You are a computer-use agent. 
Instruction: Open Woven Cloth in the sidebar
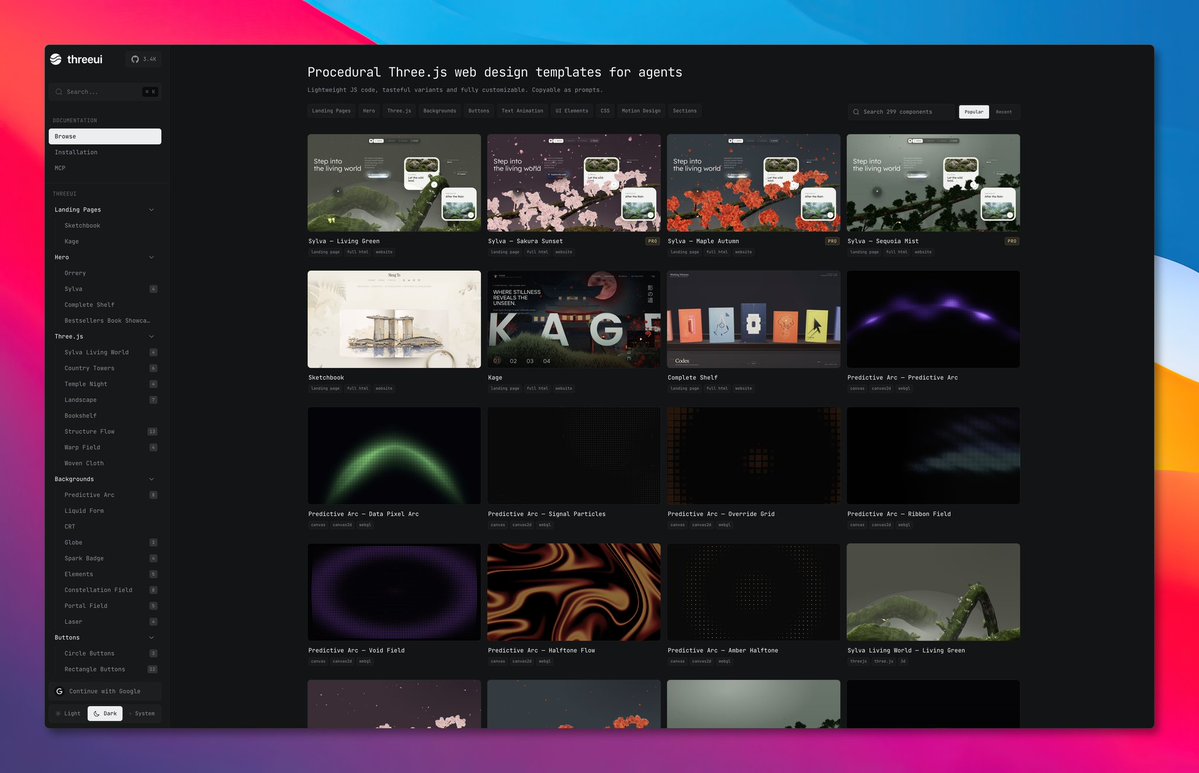point(84,463)
